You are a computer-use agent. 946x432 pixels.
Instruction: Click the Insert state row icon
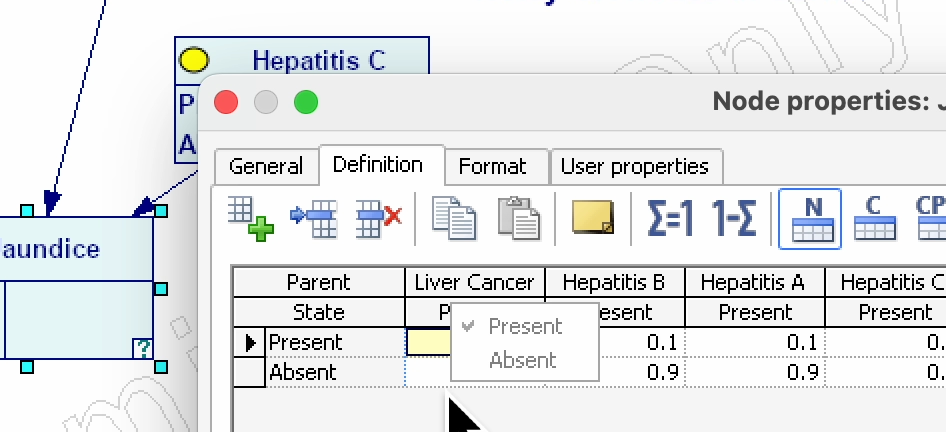[x=314, y=218]
